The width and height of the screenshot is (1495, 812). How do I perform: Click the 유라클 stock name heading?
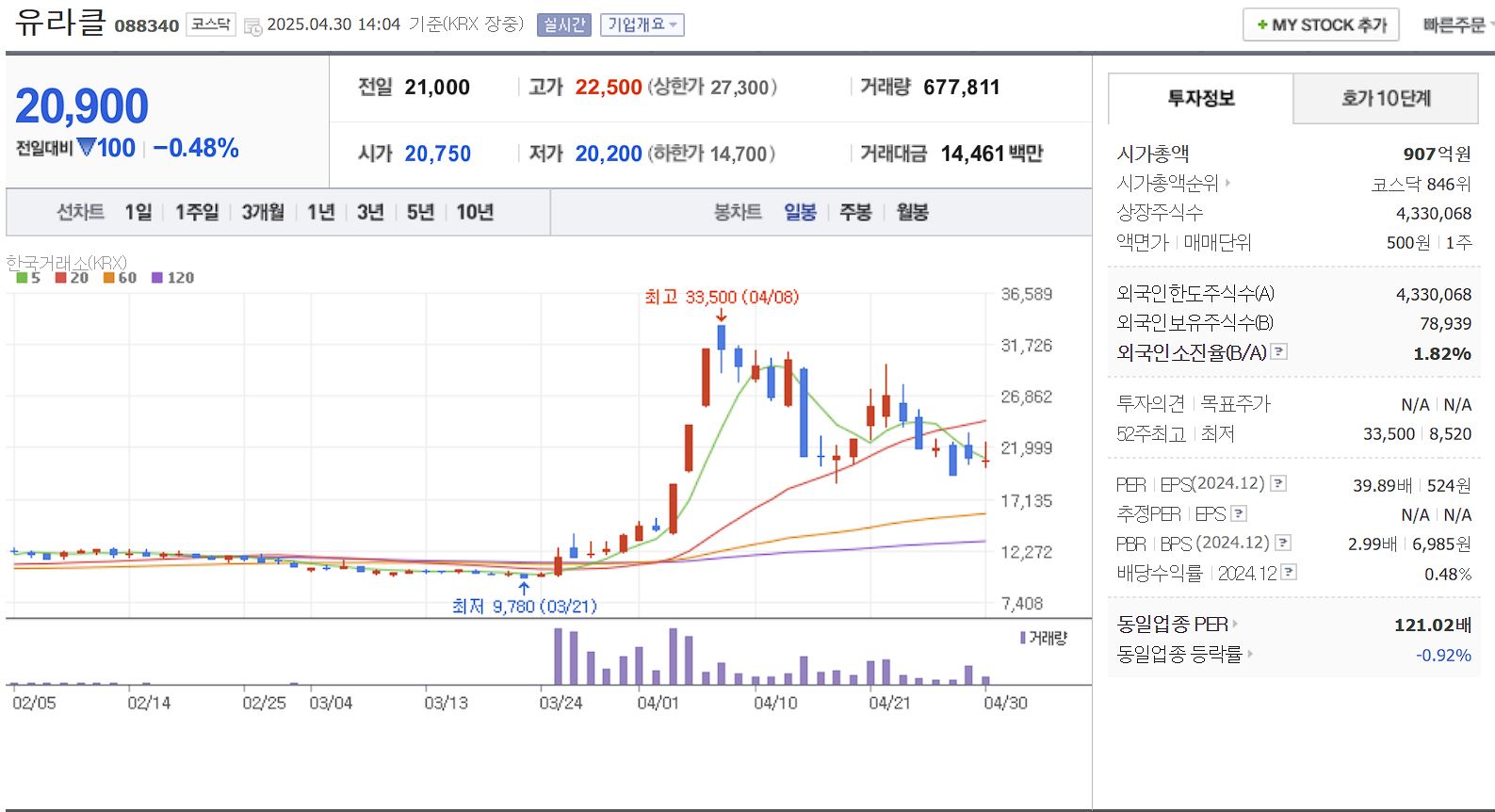60,22
